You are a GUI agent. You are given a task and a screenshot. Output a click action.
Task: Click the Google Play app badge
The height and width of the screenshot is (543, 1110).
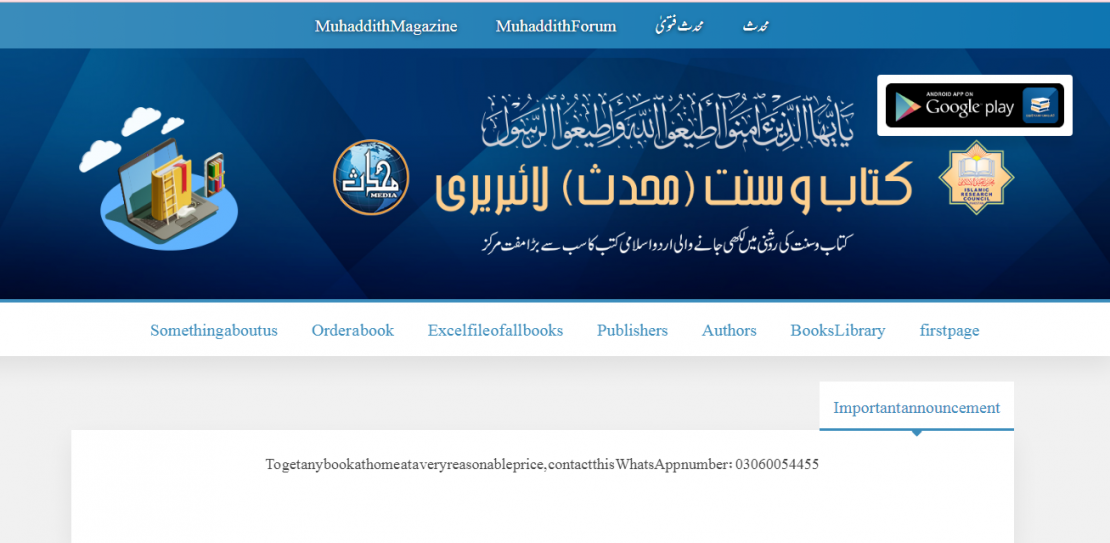tap(974, 106)
